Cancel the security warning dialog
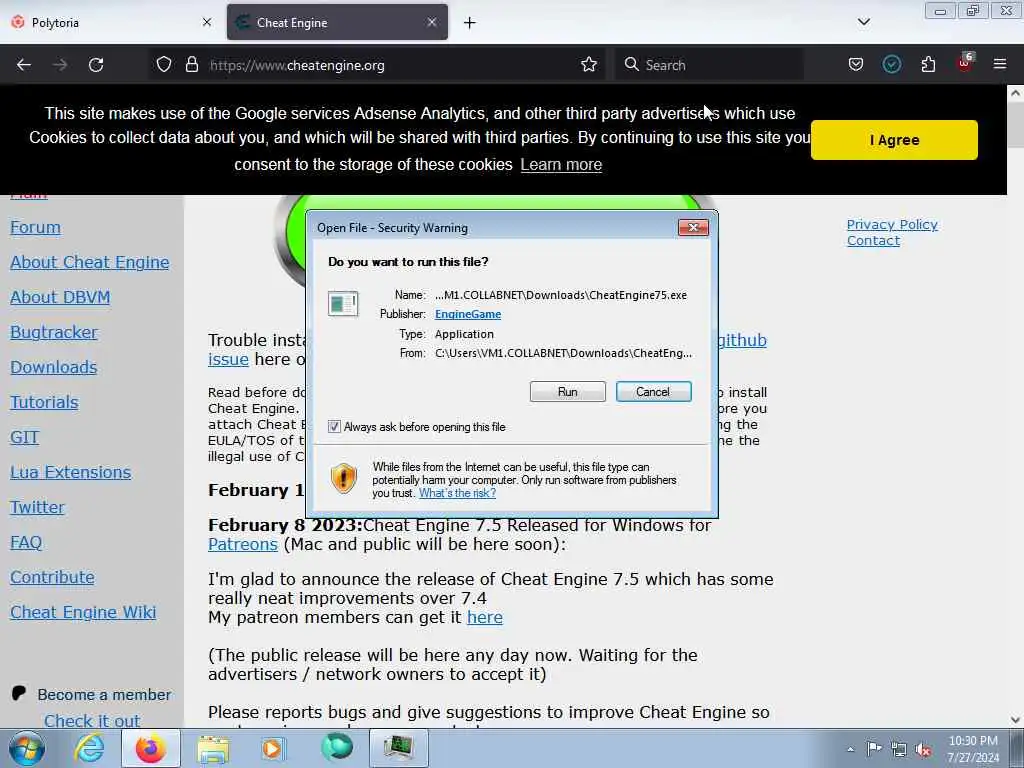1024x768 pixels. 653,392
